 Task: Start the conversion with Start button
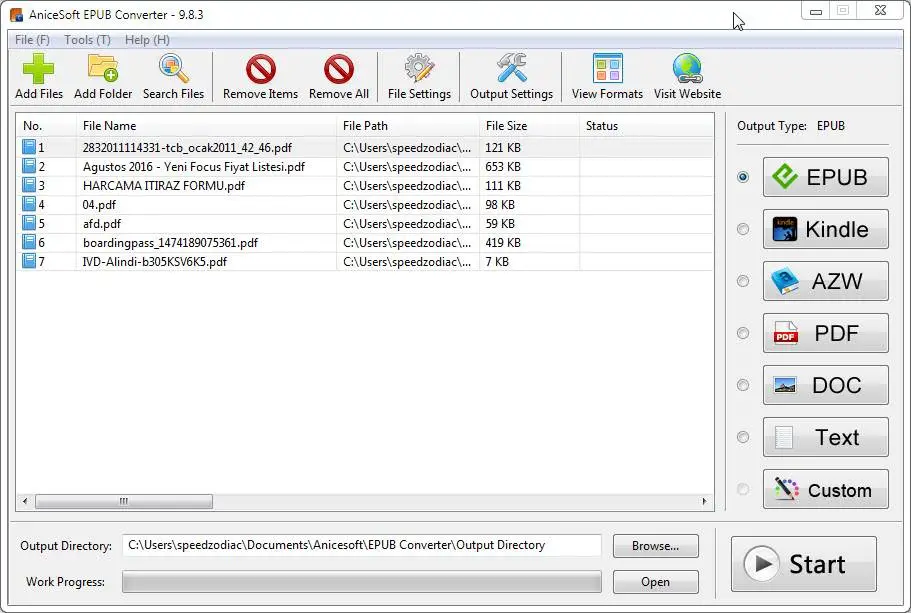804,564
